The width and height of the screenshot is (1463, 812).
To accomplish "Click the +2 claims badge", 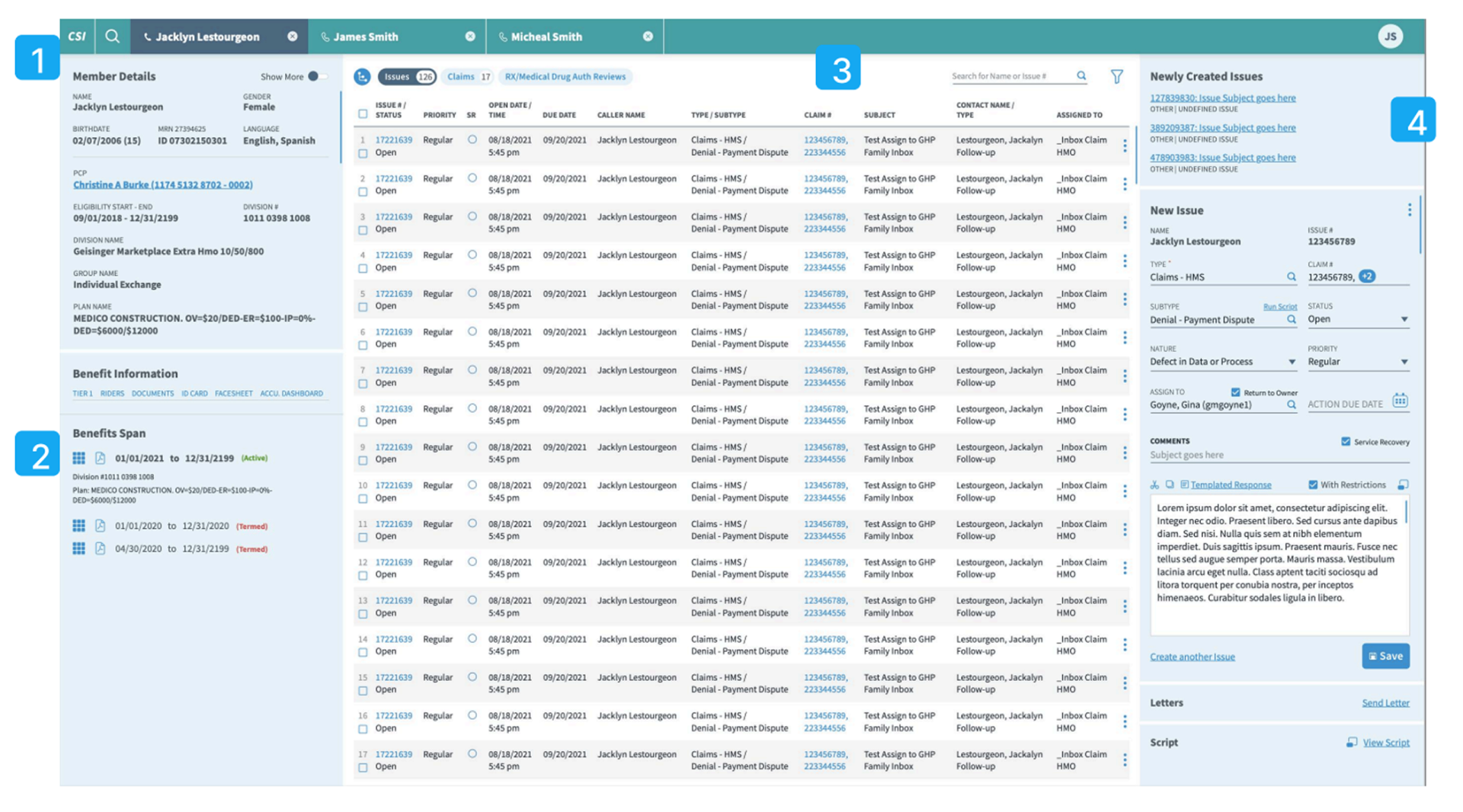I will point(1367,277).
